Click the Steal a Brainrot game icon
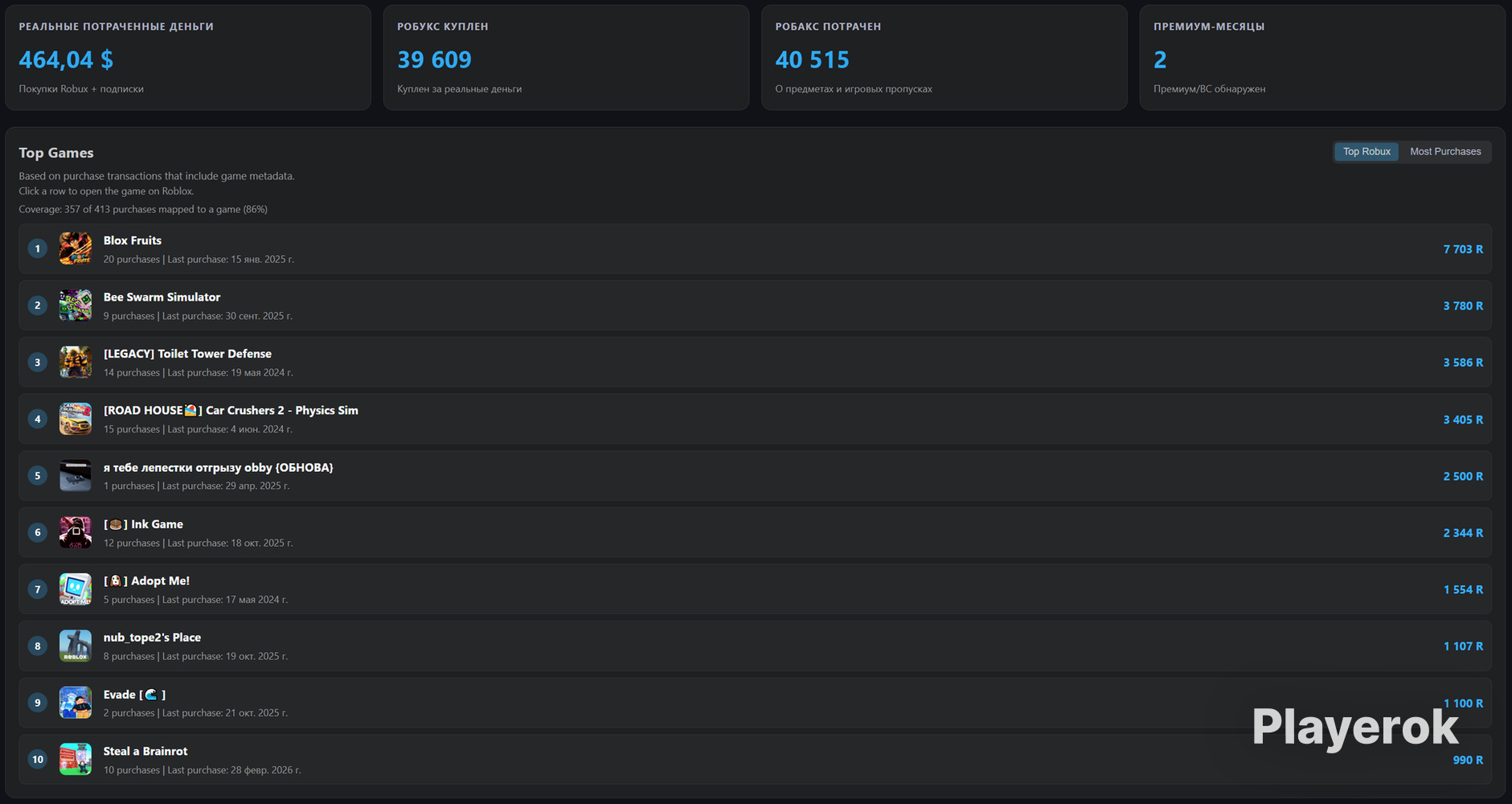 tap(76, 759)
